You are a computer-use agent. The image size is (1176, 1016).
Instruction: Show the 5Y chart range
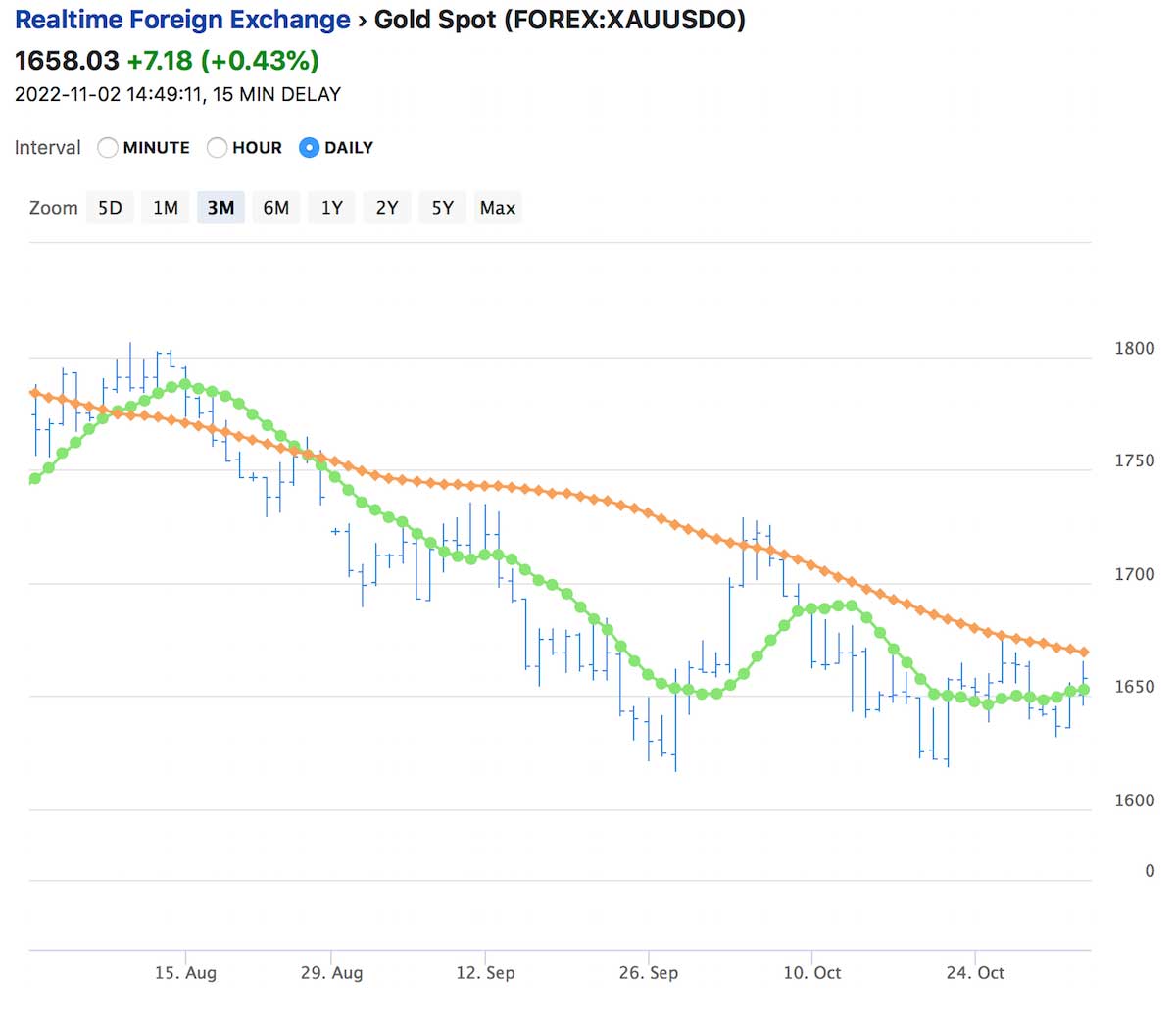[443, 208]
